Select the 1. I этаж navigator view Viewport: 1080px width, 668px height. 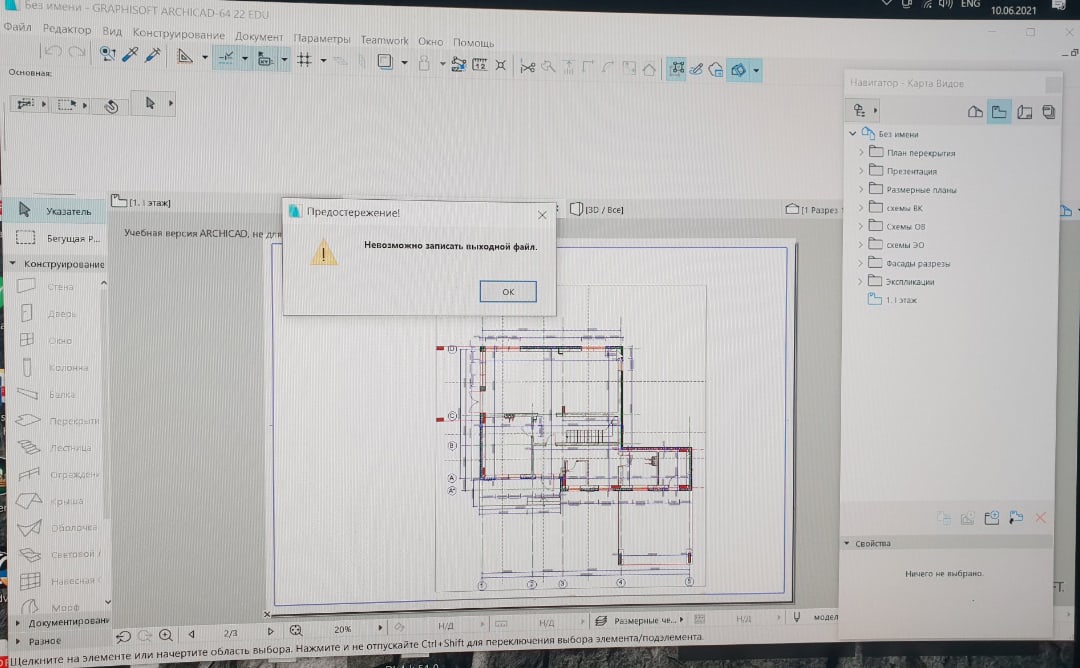pyautogui.click(x=893, y=300)
